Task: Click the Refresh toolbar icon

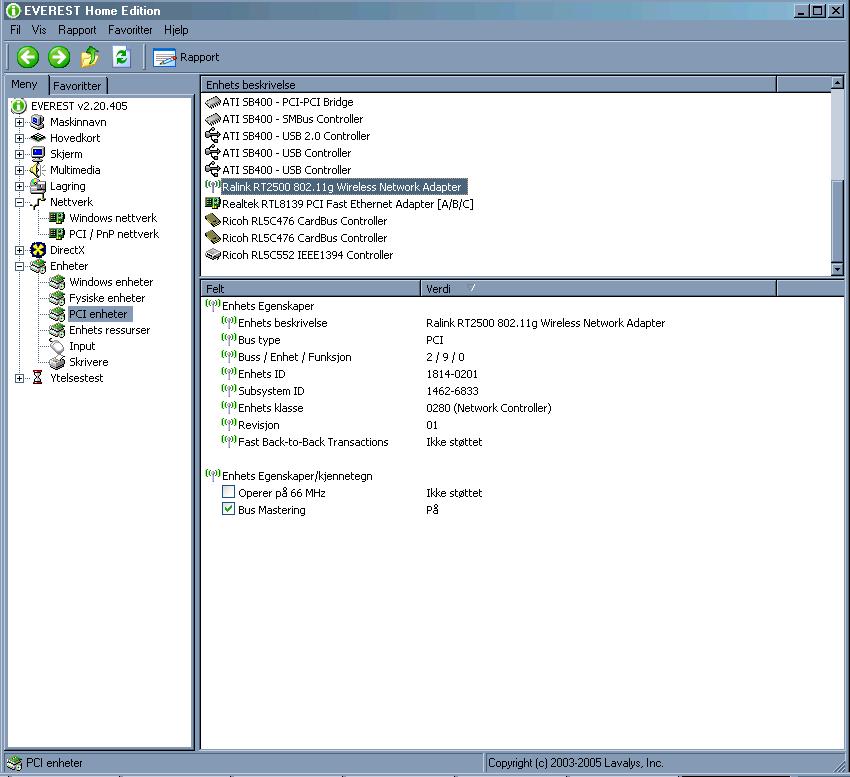Action: coord(121,56)
